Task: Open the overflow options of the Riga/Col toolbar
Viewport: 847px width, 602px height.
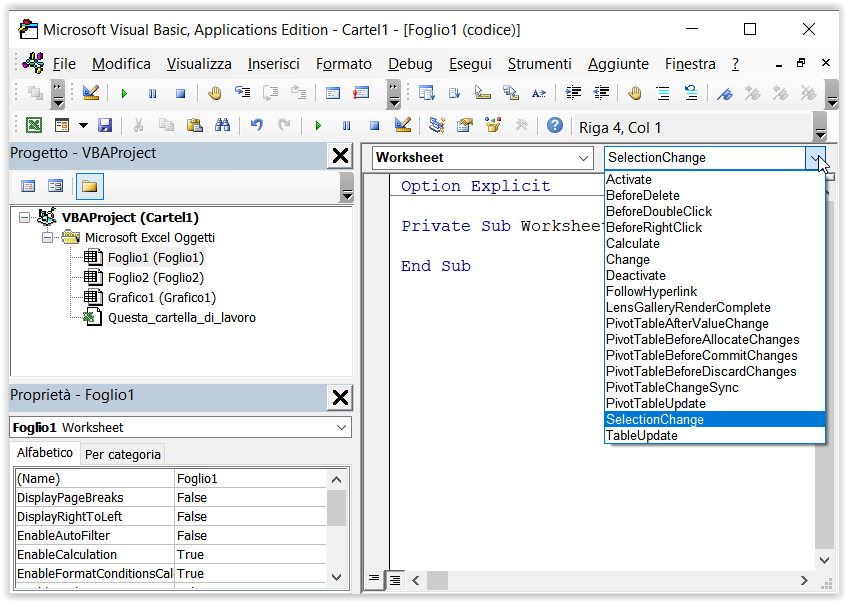Action: pyautogui.click(x=820, y=128)
